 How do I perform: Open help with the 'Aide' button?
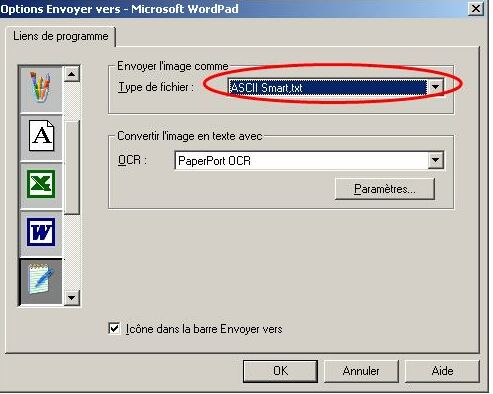pyautogui.click(x=442, y=371)
